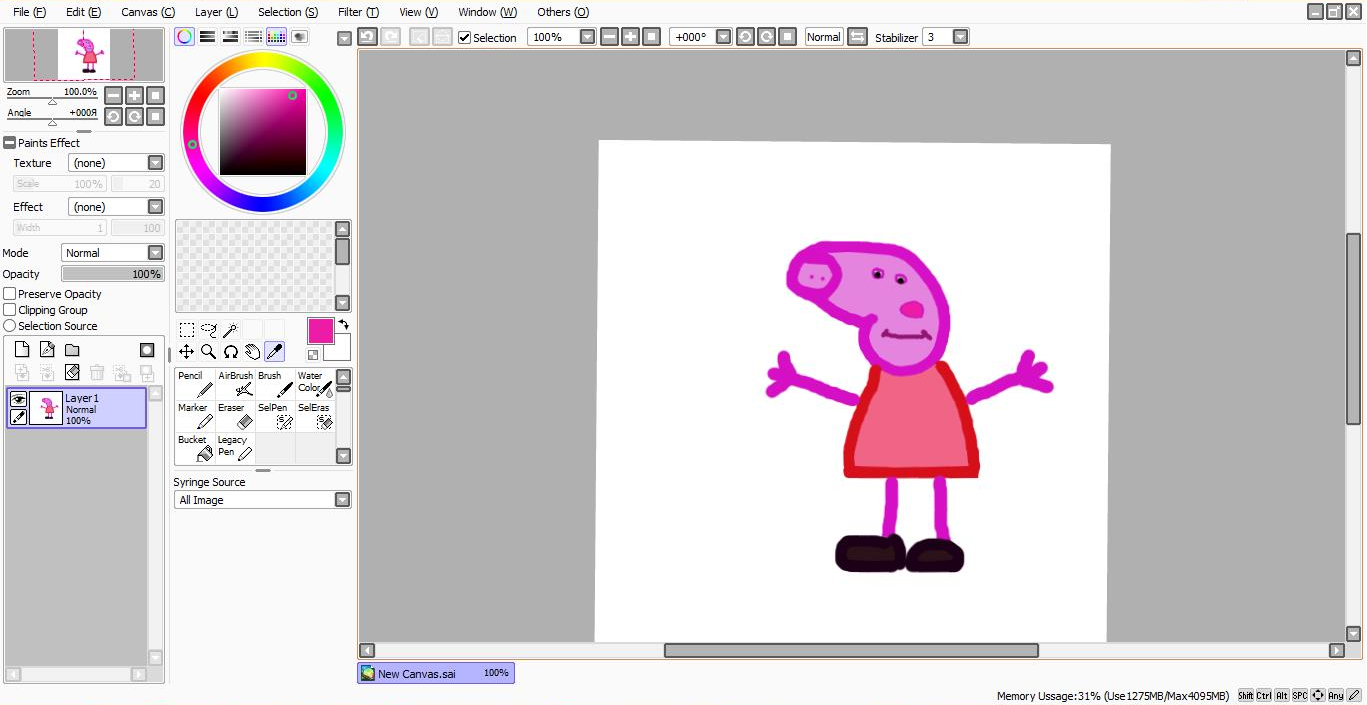The width and height of the screenshot is (1367, 705).
Task: Enable Clipping Group
Action: point(10,310)
